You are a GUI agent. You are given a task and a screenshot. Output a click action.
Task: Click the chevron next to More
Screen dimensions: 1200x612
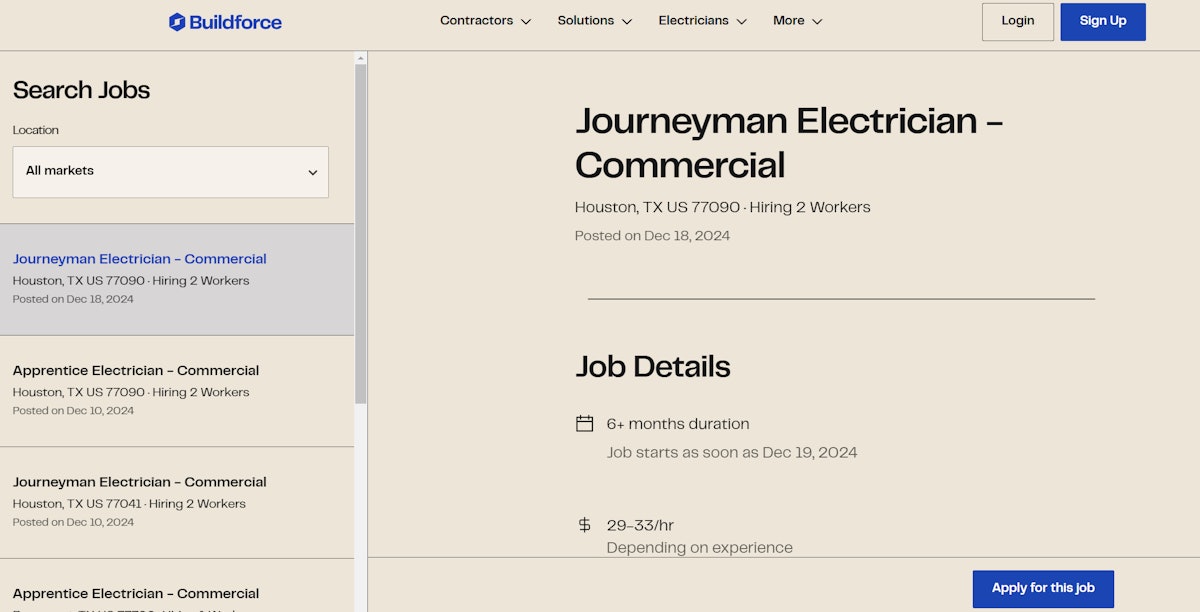pos(818,21)
